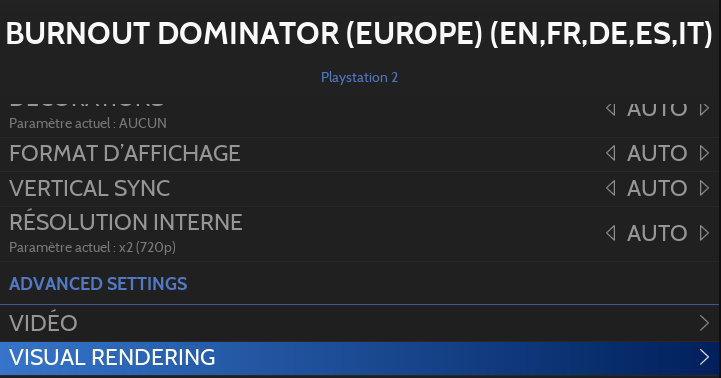
Task: Click the left arrow on the partially hidden top row
Action: click(x=611, y=109)
